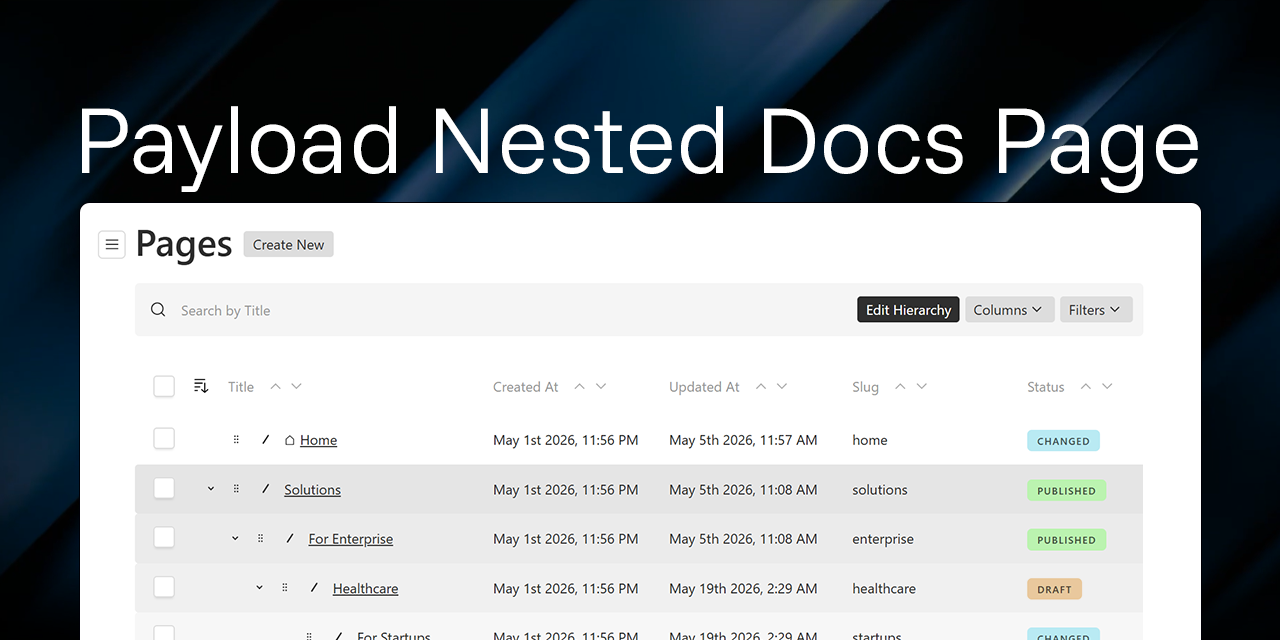Click the DRAFT status badge on Healthcare row

click(x=1054, y=590)
